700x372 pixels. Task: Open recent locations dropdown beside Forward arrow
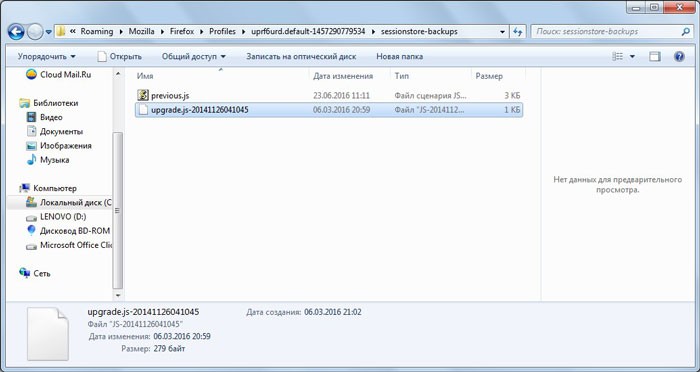tap(49, 32)
